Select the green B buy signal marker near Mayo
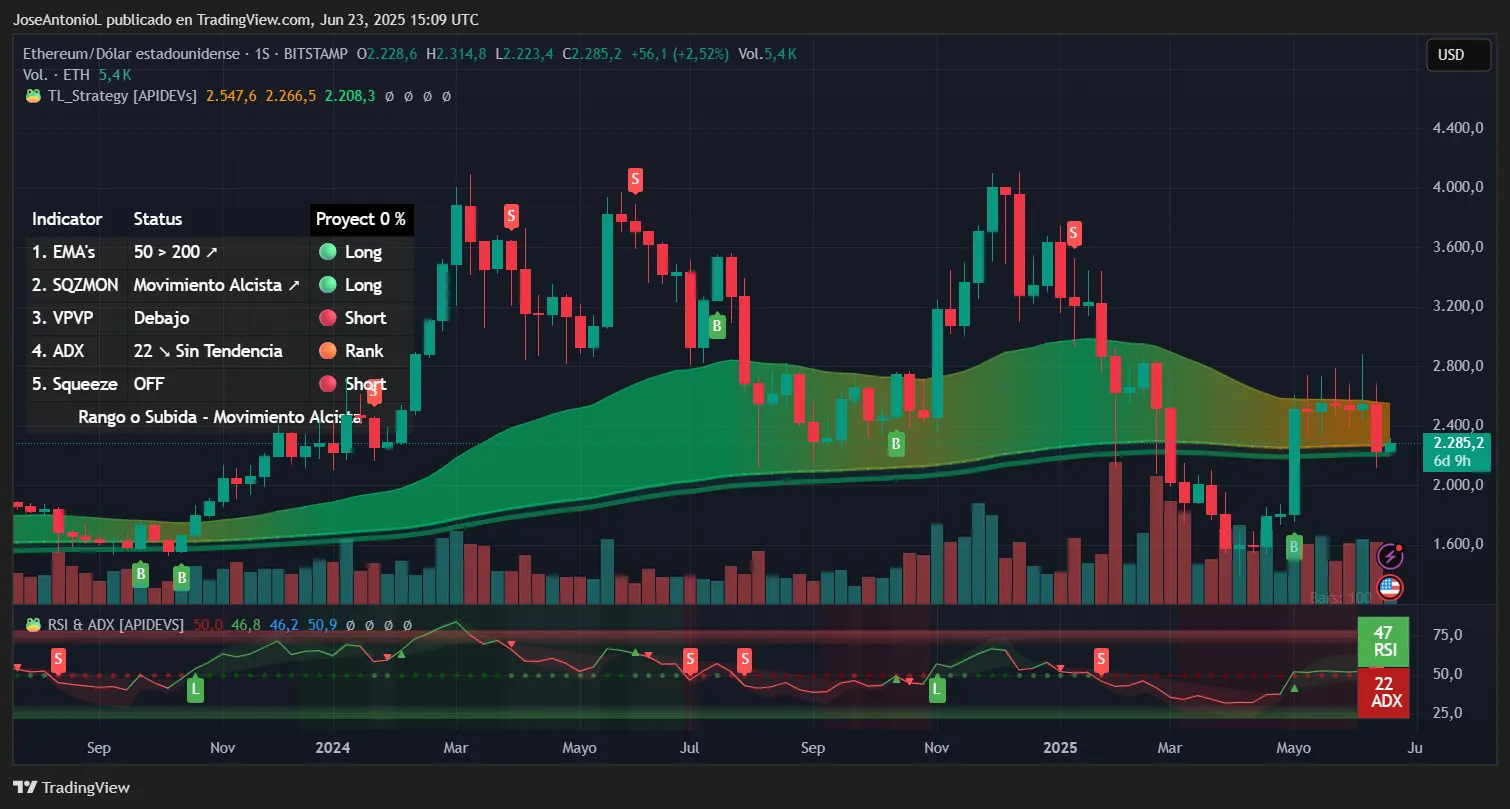 (x=1293, y=547)
